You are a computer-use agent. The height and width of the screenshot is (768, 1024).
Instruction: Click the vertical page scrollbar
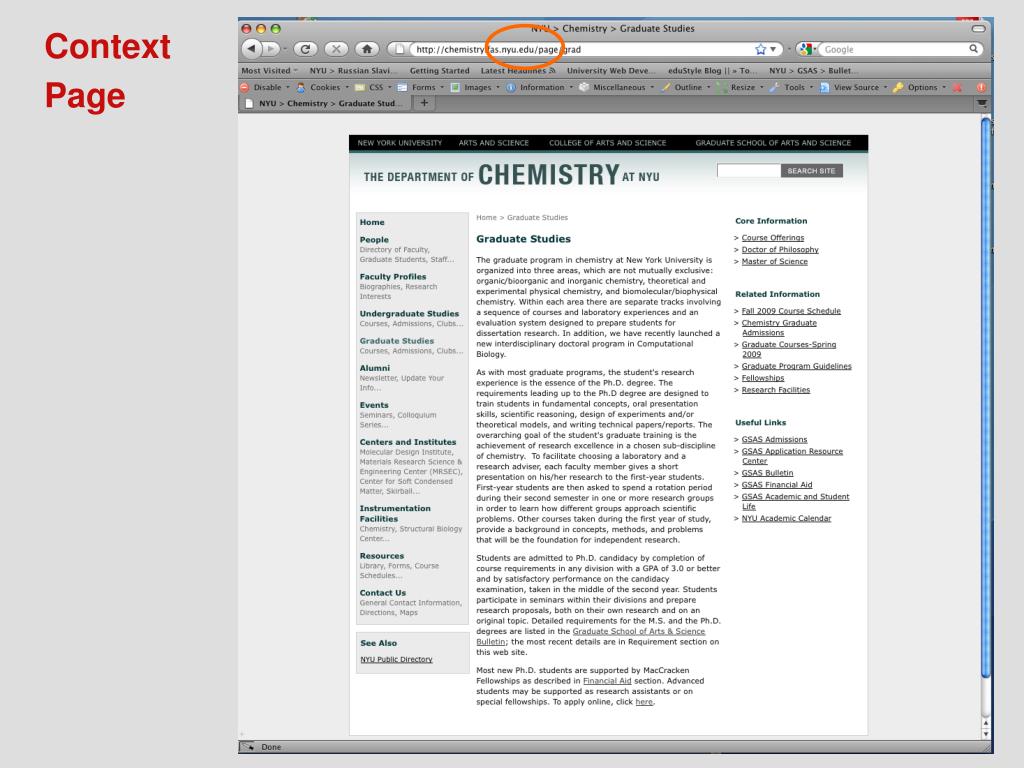pyautogui.click(x=986, y=398)
